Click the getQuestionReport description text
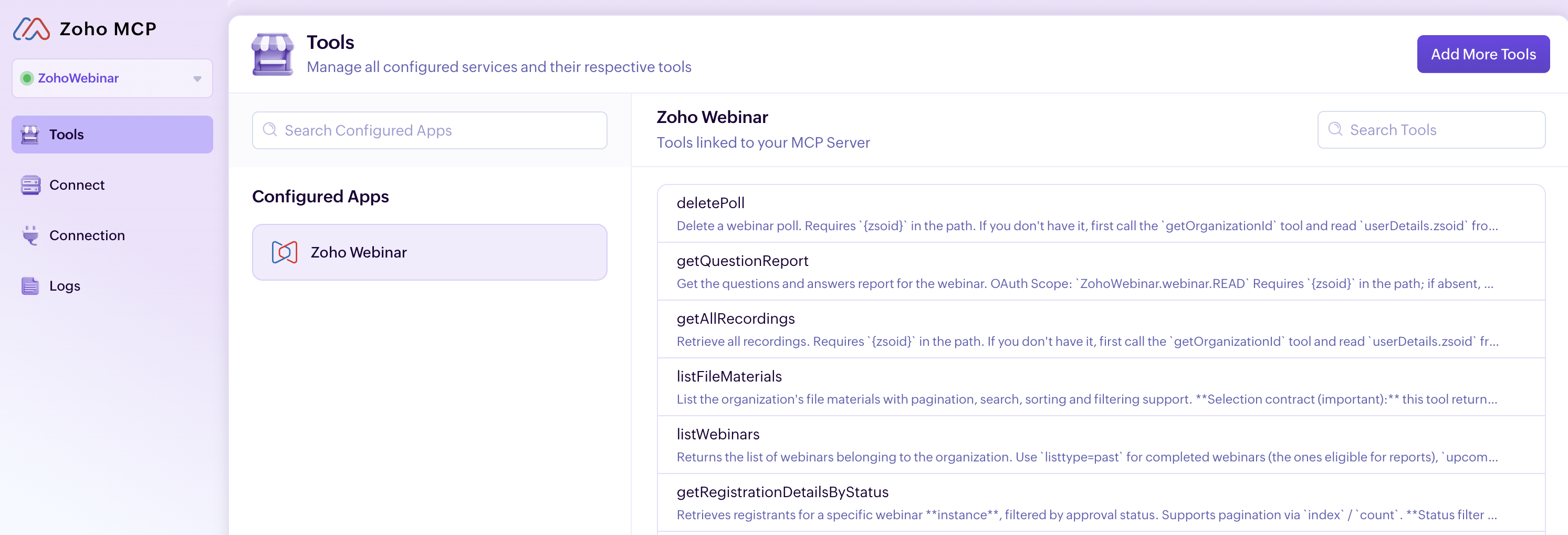The width and height of the screenshot is (1568, 535). coord(1085,283)
